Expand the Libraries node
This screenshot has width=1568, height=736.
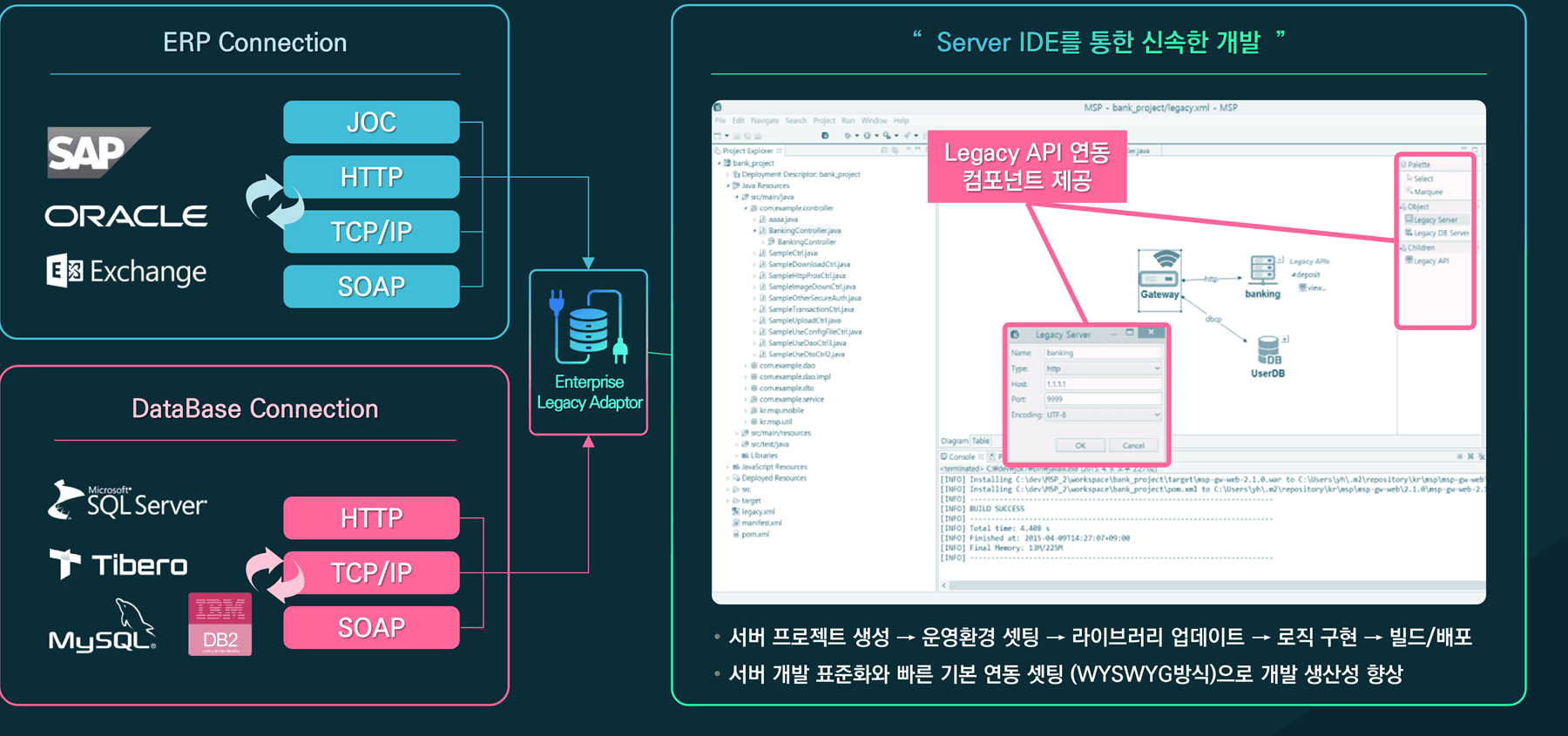point(737,456)
